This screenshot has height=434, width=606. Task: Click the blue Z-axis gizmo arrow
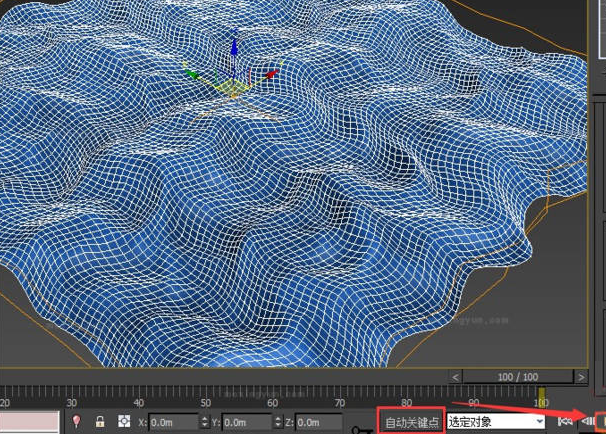tap(234, 46)
